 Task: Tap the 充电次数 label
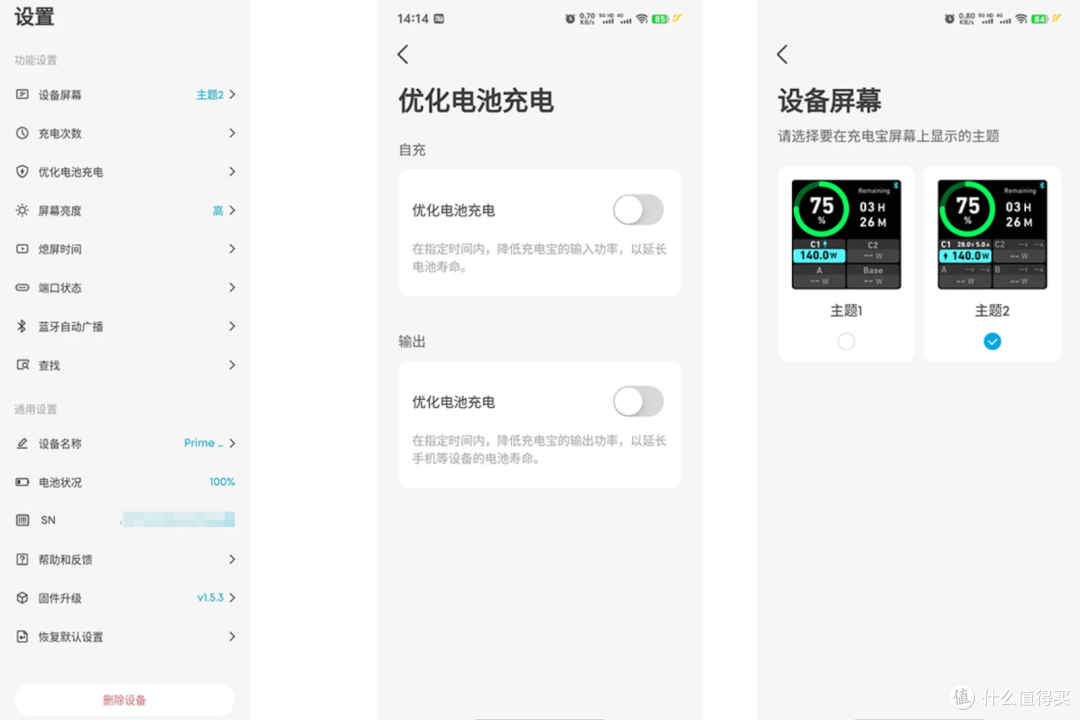click(x=60, y=134)
